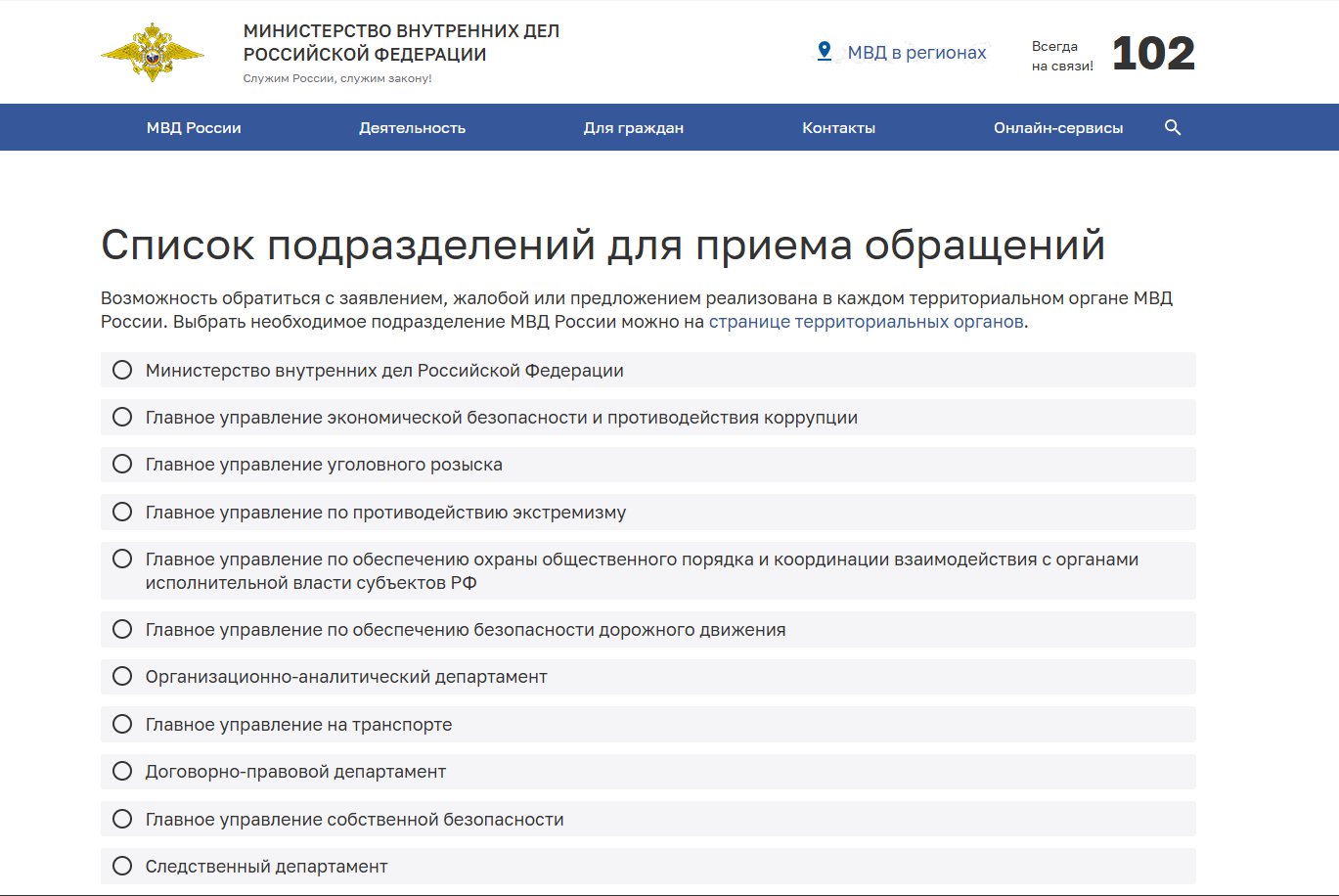1339x896 pixels.
Task: Open the "Контакты" menu item
Action: 838,128
